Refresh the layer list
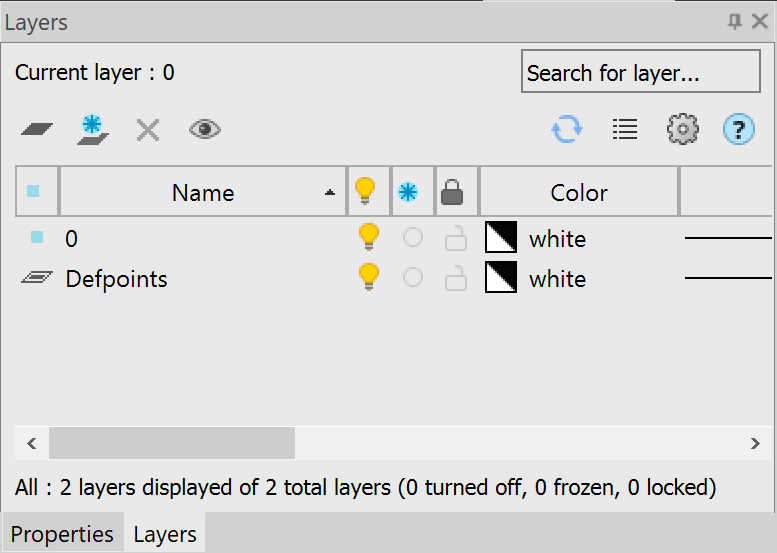 coord(567,130)
